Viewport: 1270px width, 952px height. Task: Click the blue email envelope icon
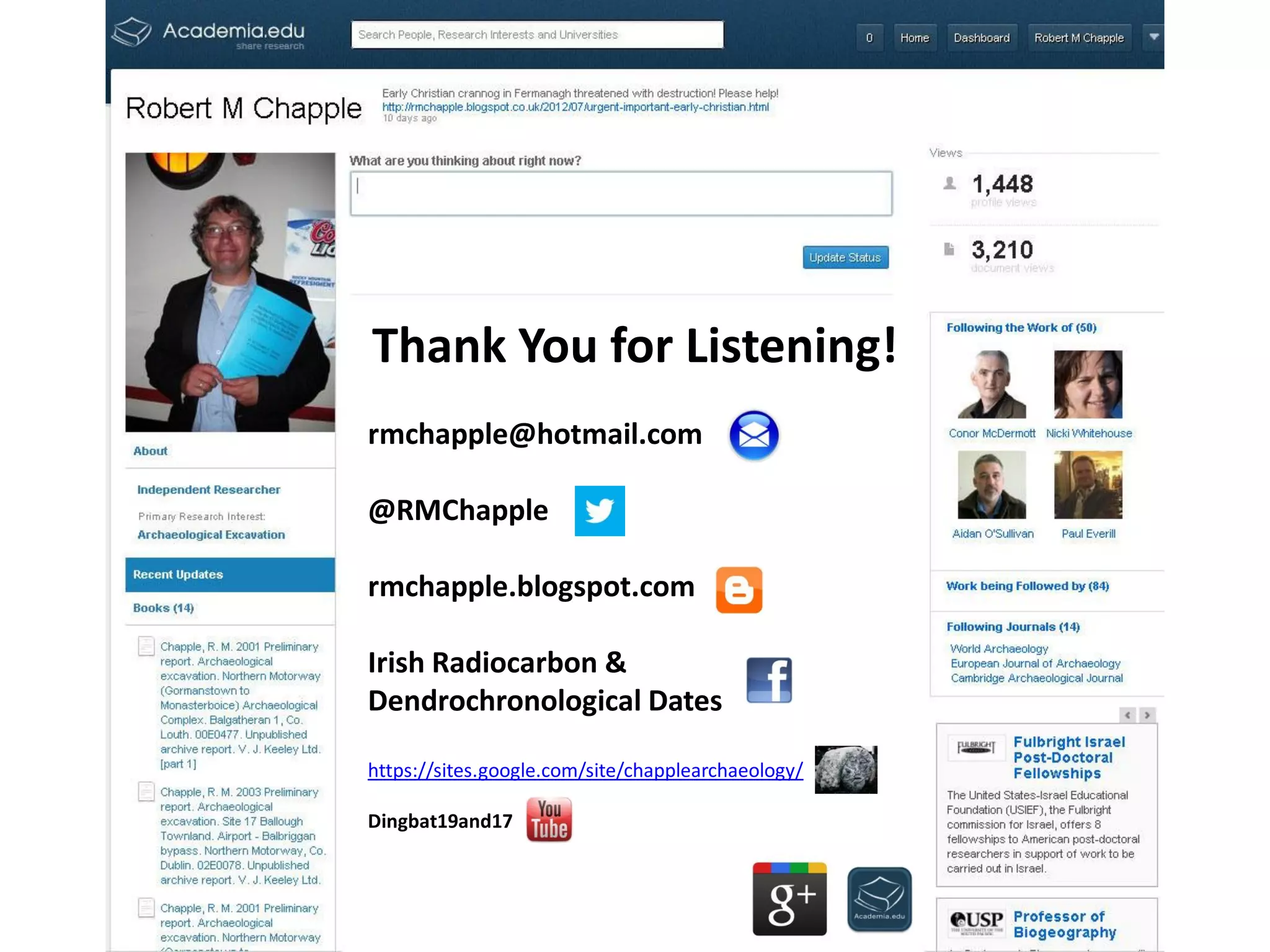753,435
